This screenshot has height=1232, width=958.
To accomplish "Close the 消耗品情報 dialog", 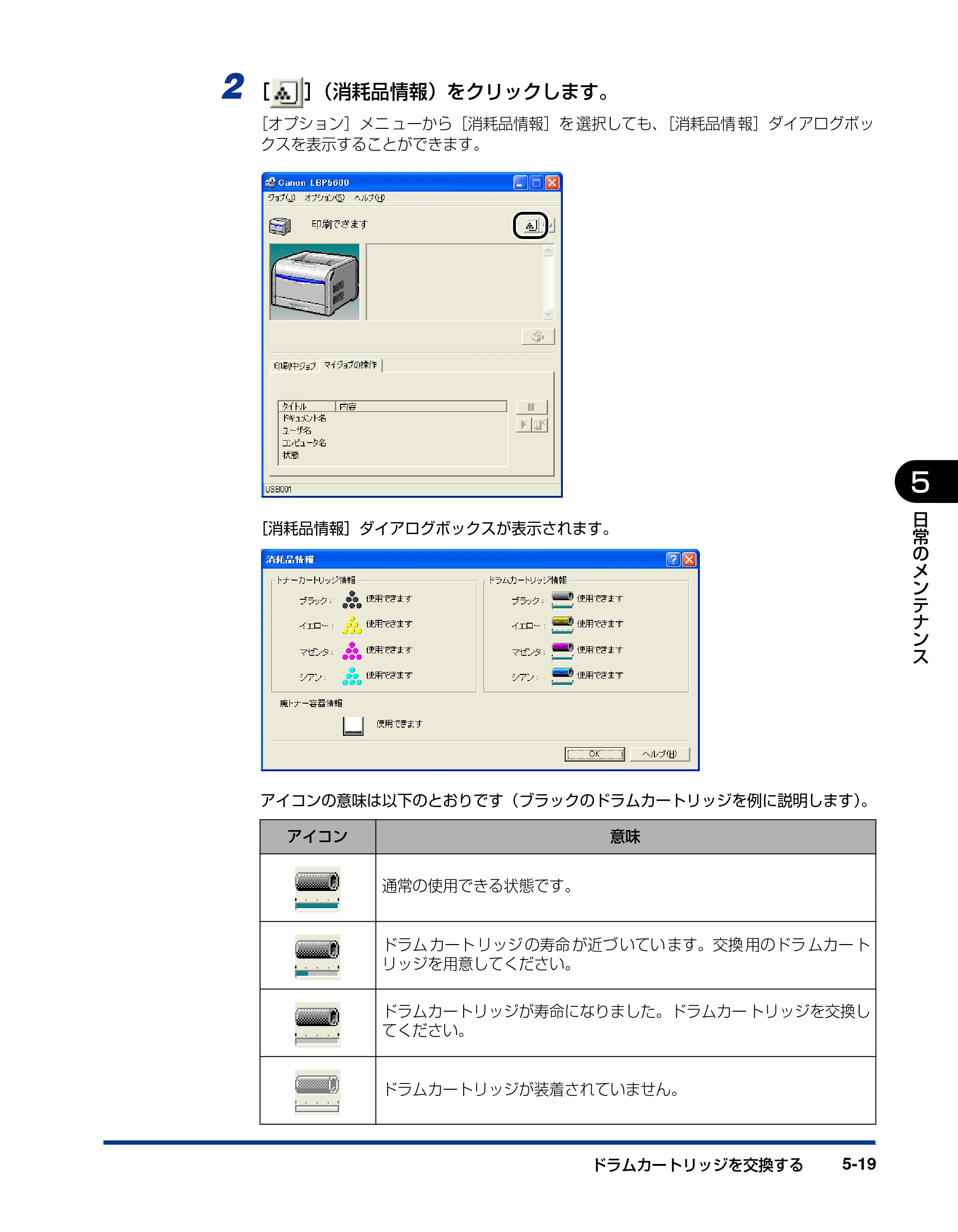I will click(689, 559).
